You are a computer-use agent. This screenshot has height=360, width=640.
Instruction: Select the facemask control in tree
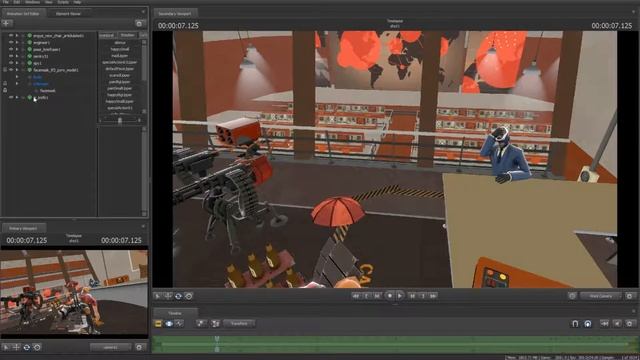tap(48, 91)
